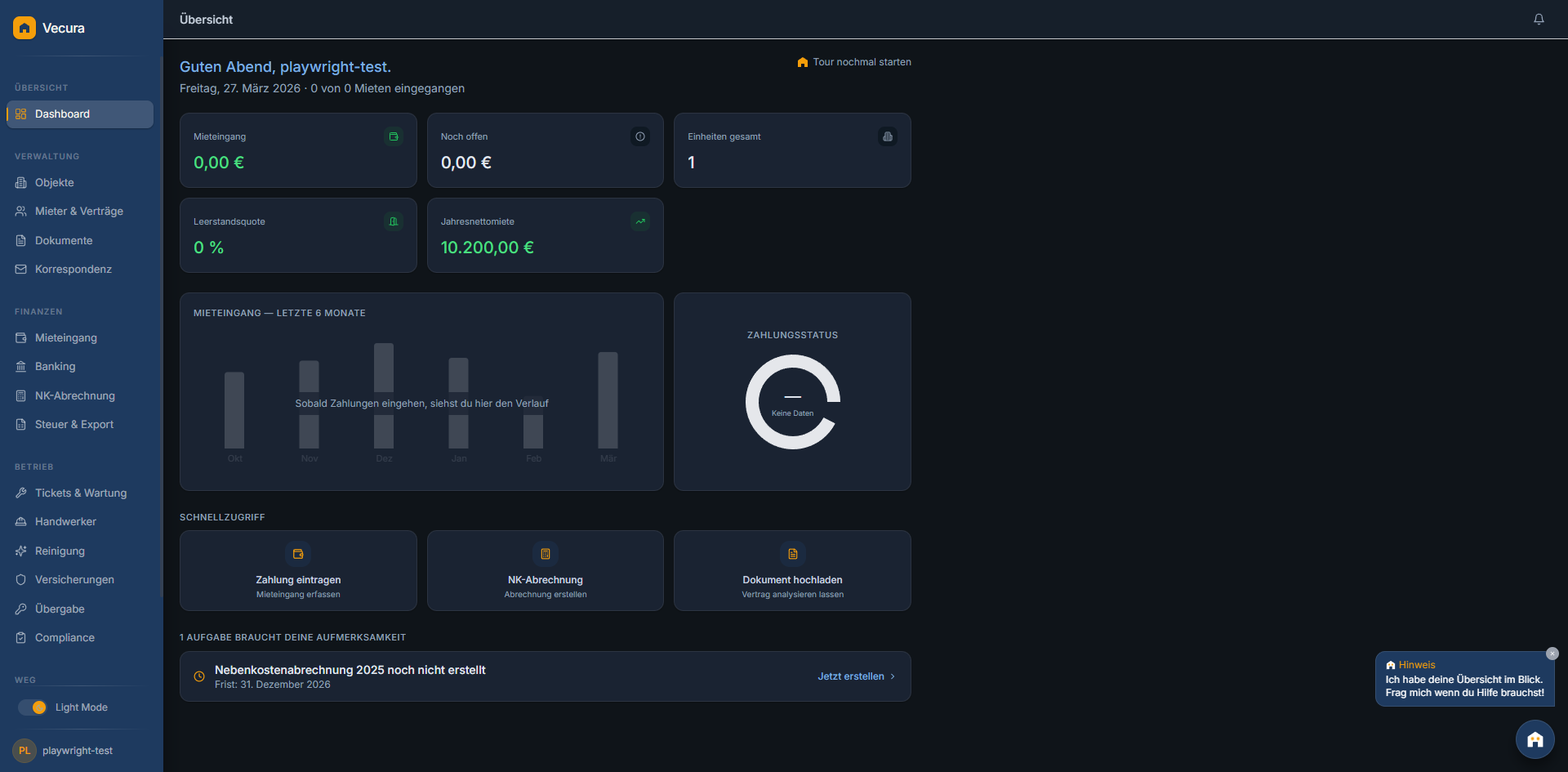Screen dimensions: 1568x772
Task: Click the building icon on Einheiten gesamt card
Action: coord(888,136)
